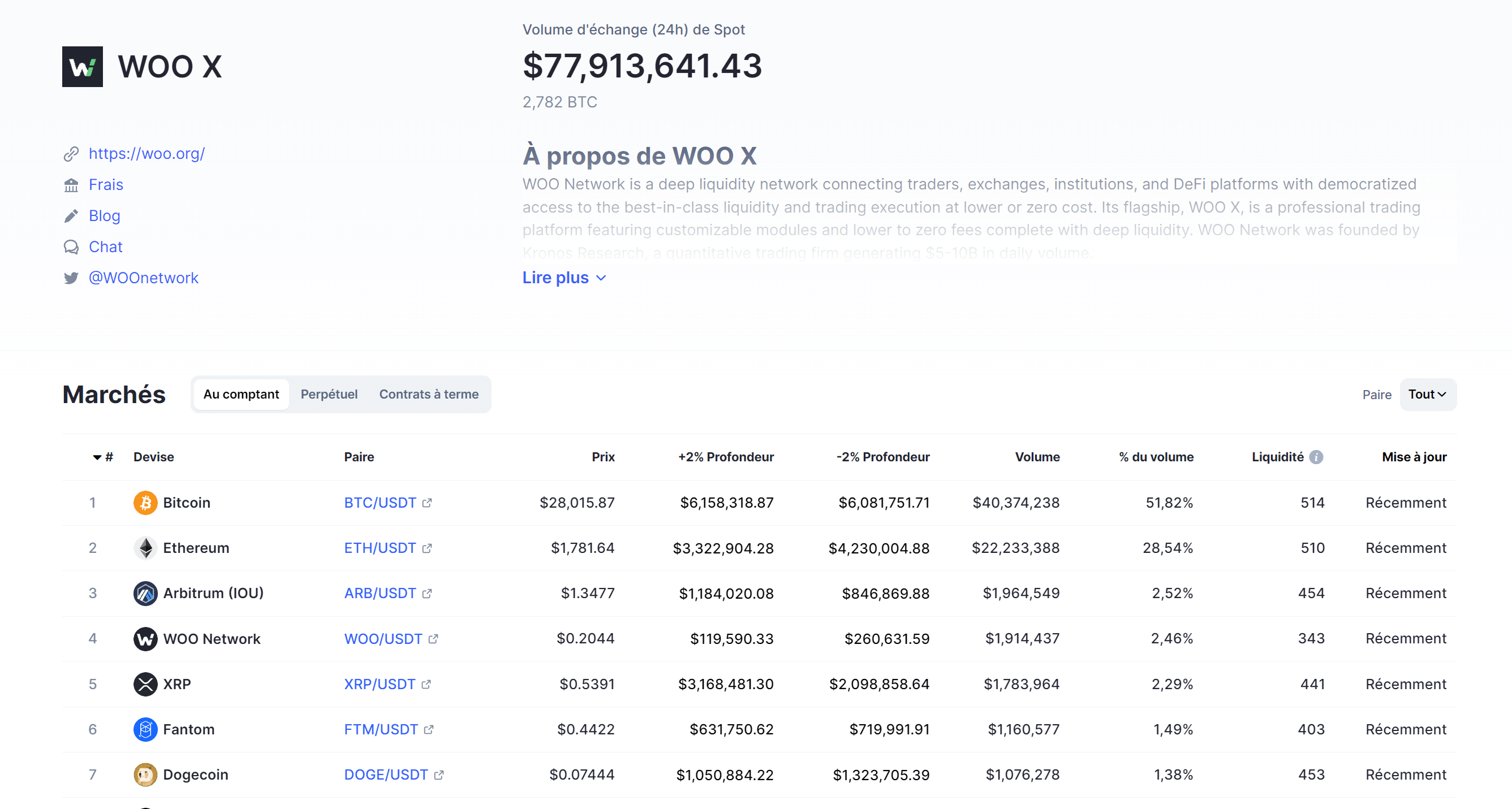
Task: Open the Frais link
Action: 106,185
